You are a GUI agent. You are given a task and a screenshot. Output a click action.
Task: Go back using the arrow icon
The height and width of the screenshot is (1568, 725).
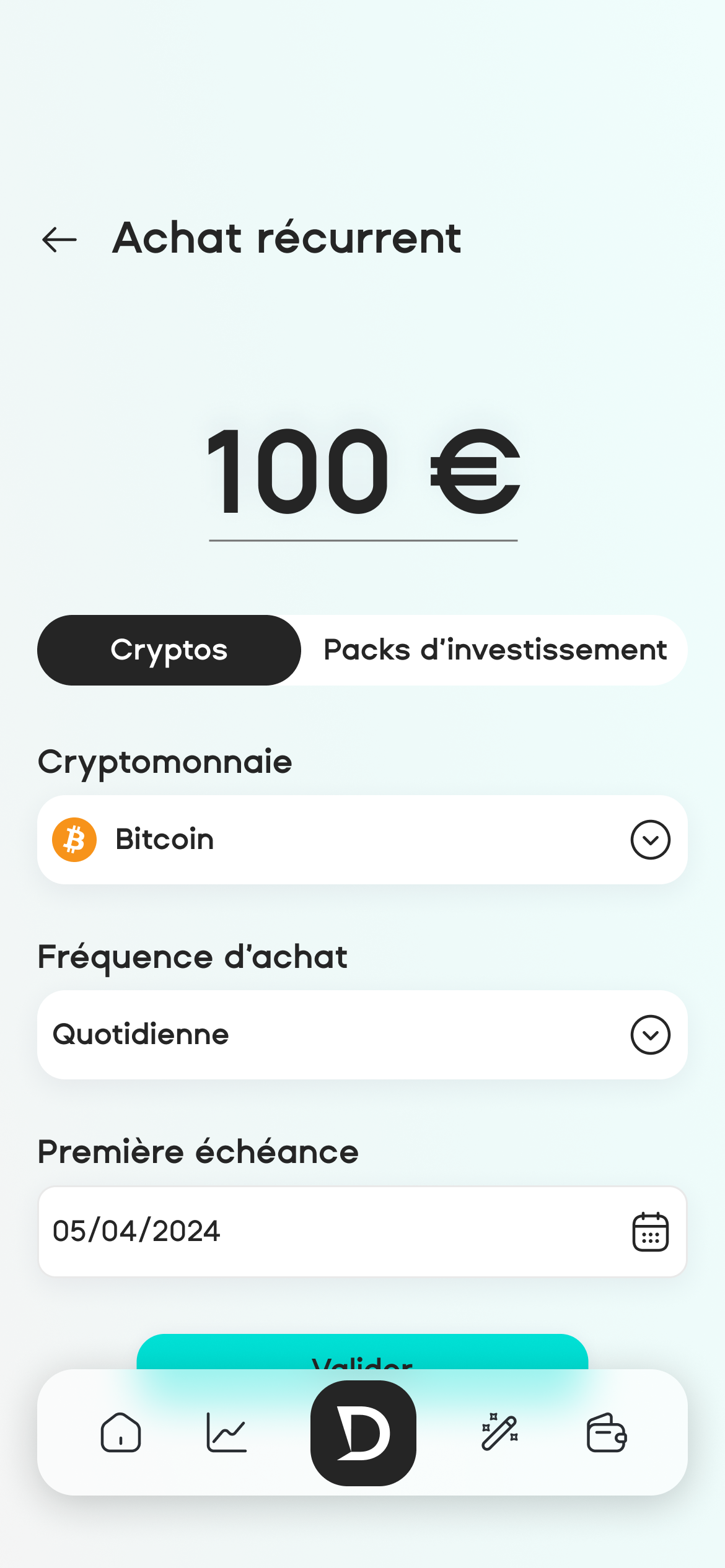tap(59, 240)
